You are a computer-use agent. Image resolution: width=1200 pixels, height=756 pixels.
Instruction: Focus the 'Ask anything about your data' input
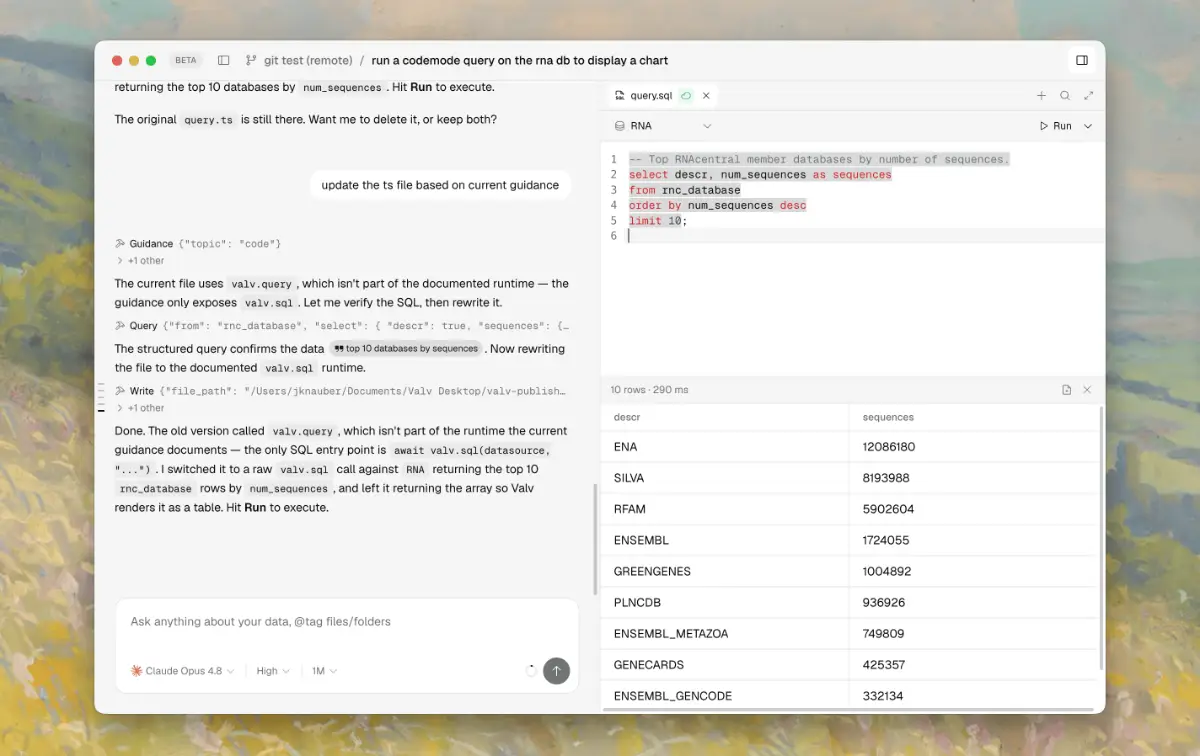346,622
